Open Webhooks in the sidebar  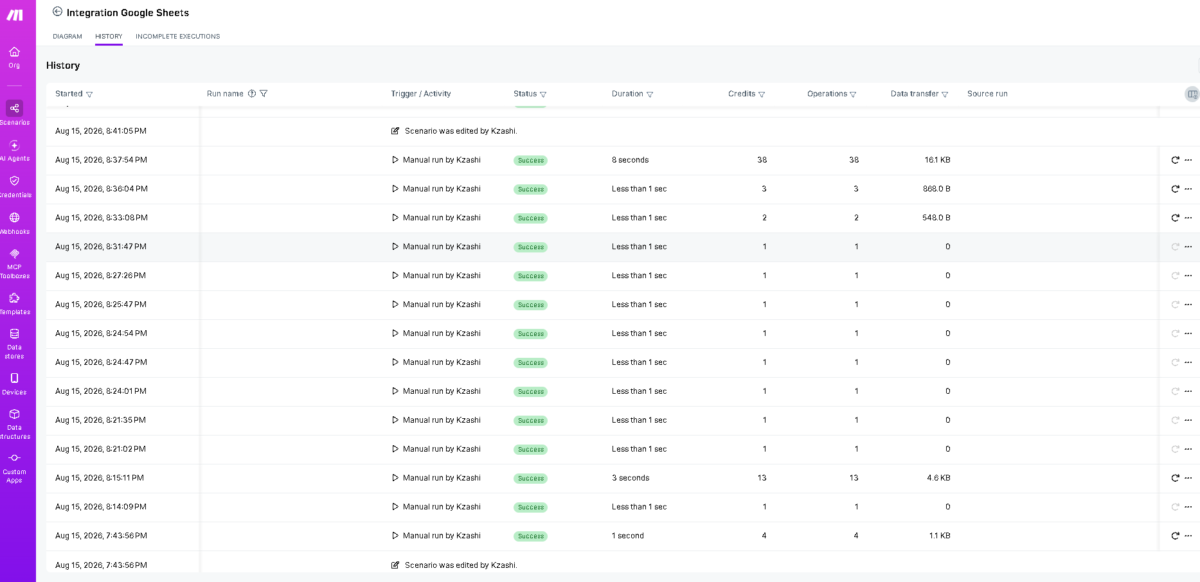tap(14, 222)
